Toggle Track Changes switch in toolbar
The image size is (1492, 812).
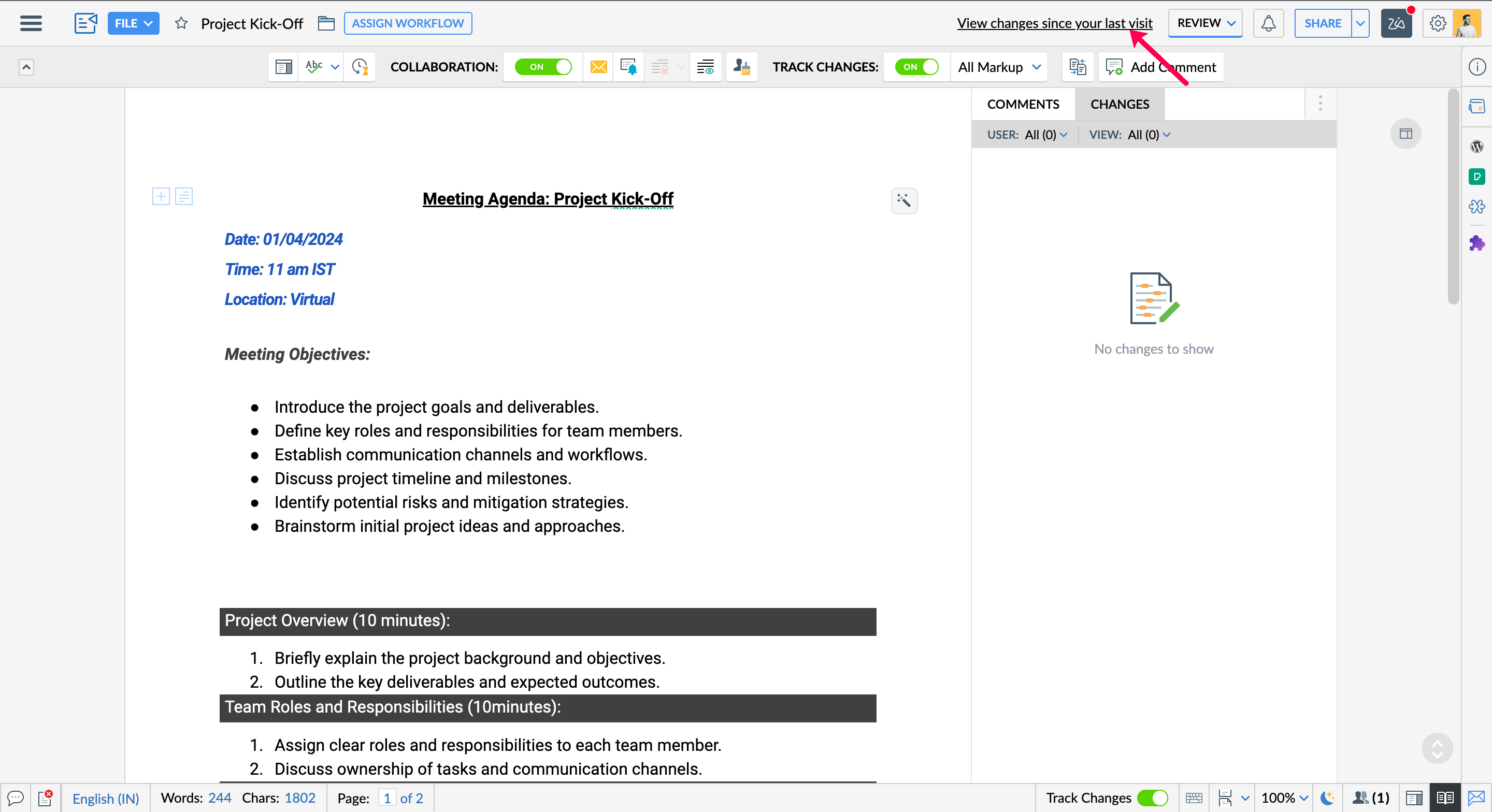click(916, 67)
